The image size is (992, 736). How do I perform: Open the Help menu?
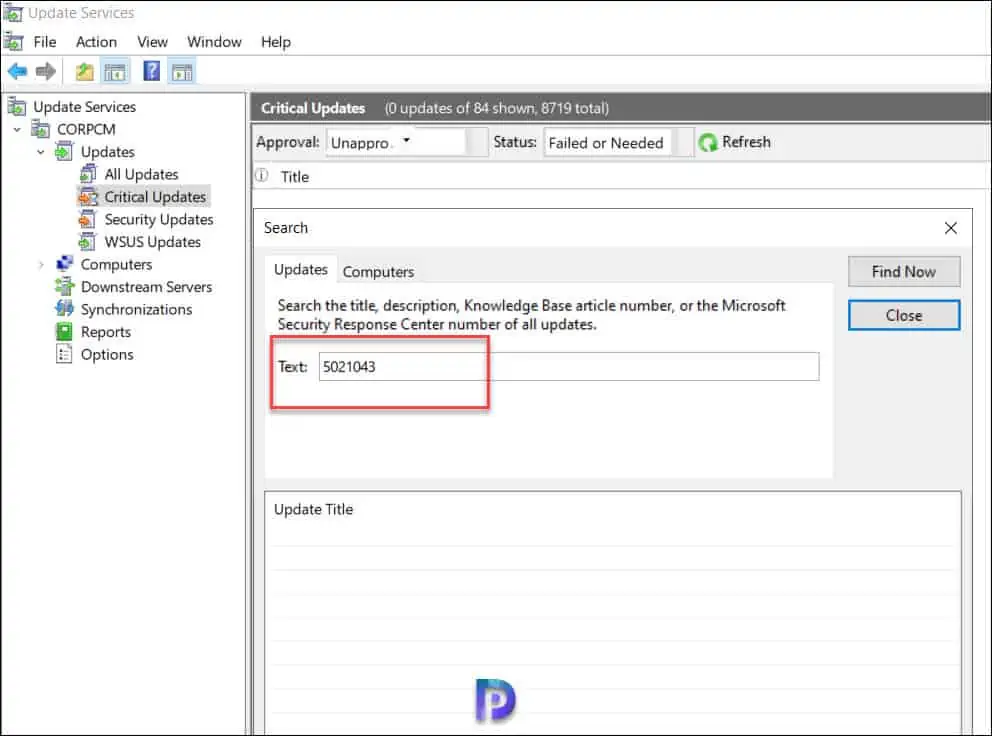[x=276, y=42]
